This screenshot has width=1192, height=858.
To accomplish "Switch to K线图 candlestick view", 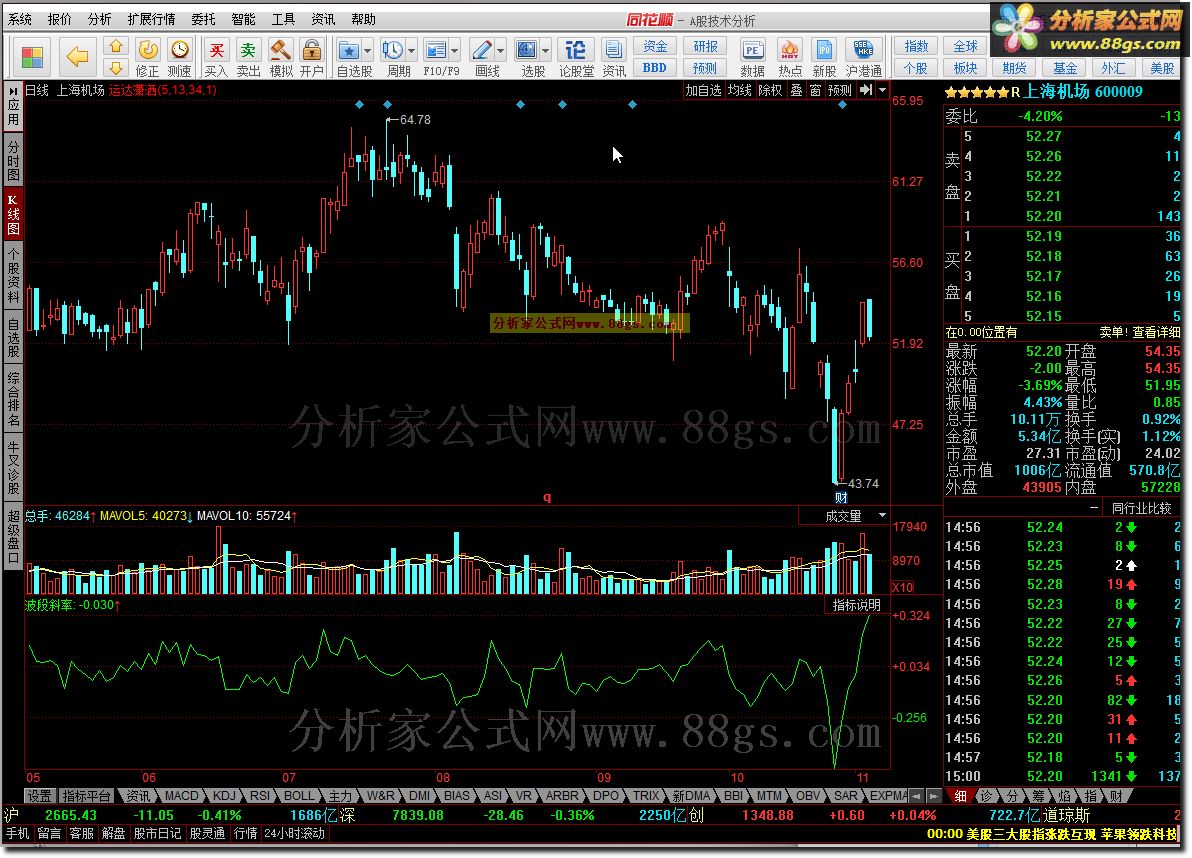I will point(14,214).
